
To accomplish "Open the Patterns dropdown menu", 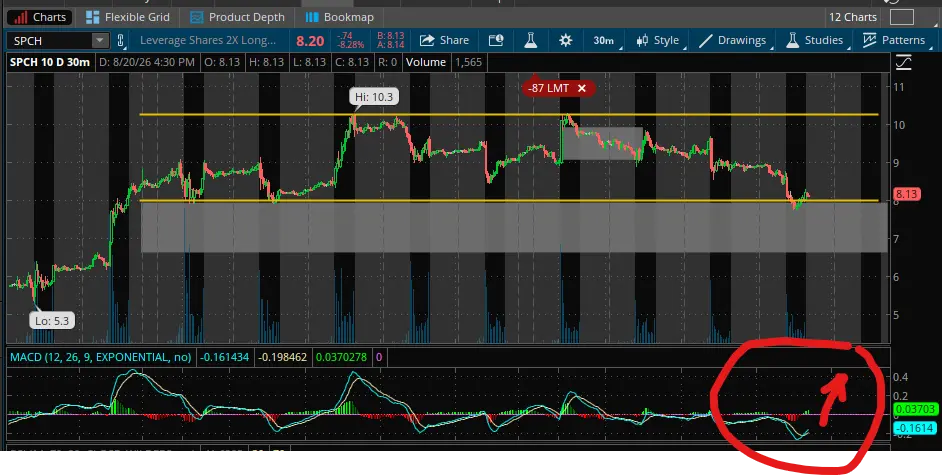I will click(894, 40).
